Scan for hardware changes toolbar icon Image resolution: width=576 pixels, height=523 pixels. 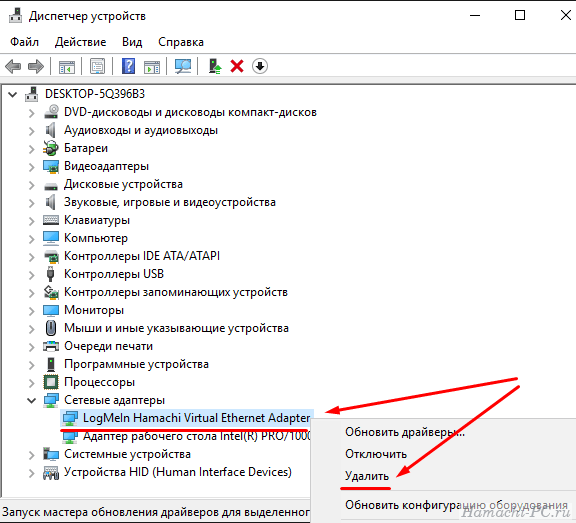tap(183, 66)
